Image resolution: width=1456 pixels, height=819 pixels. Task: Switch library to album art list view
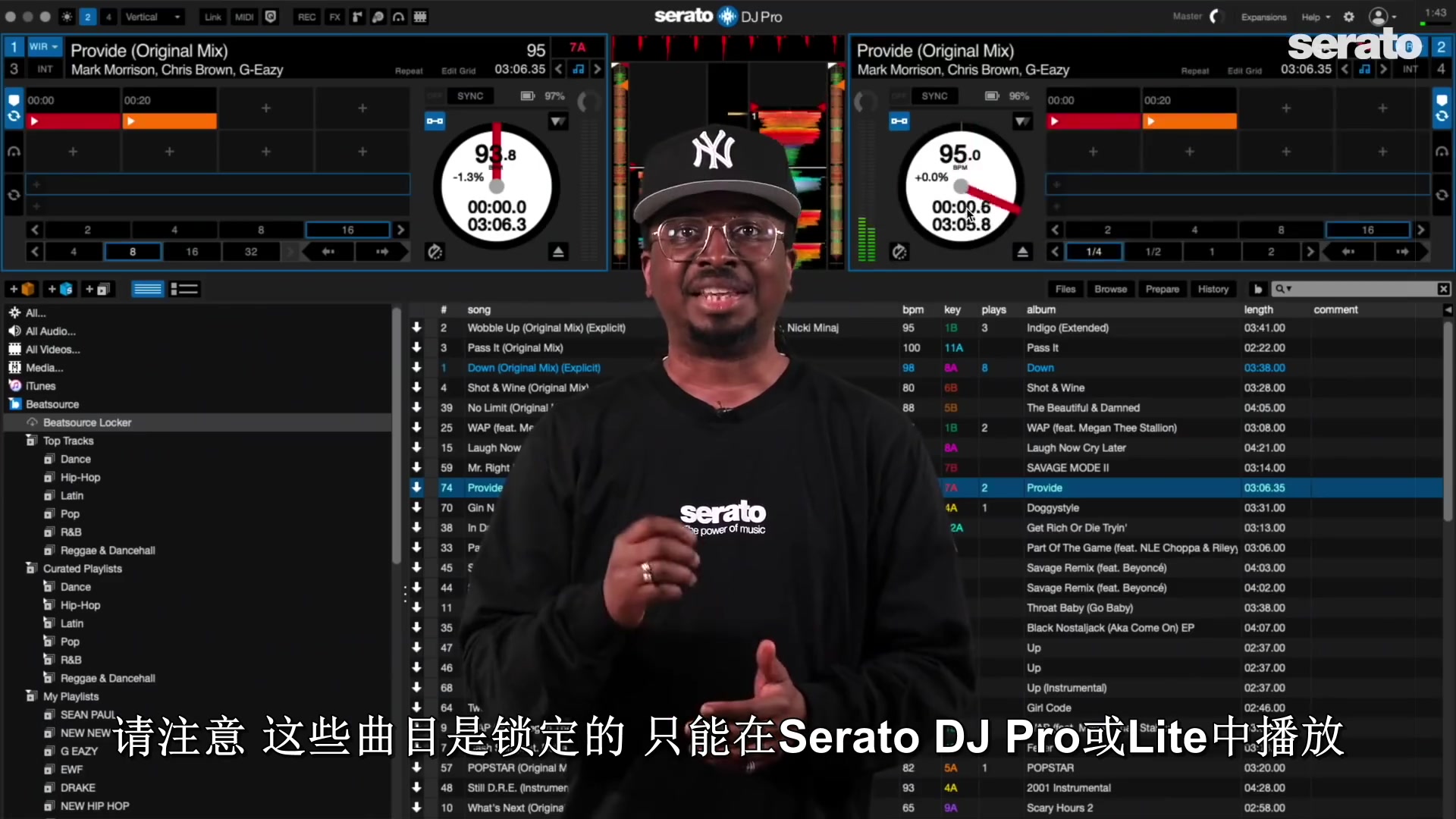184,289
